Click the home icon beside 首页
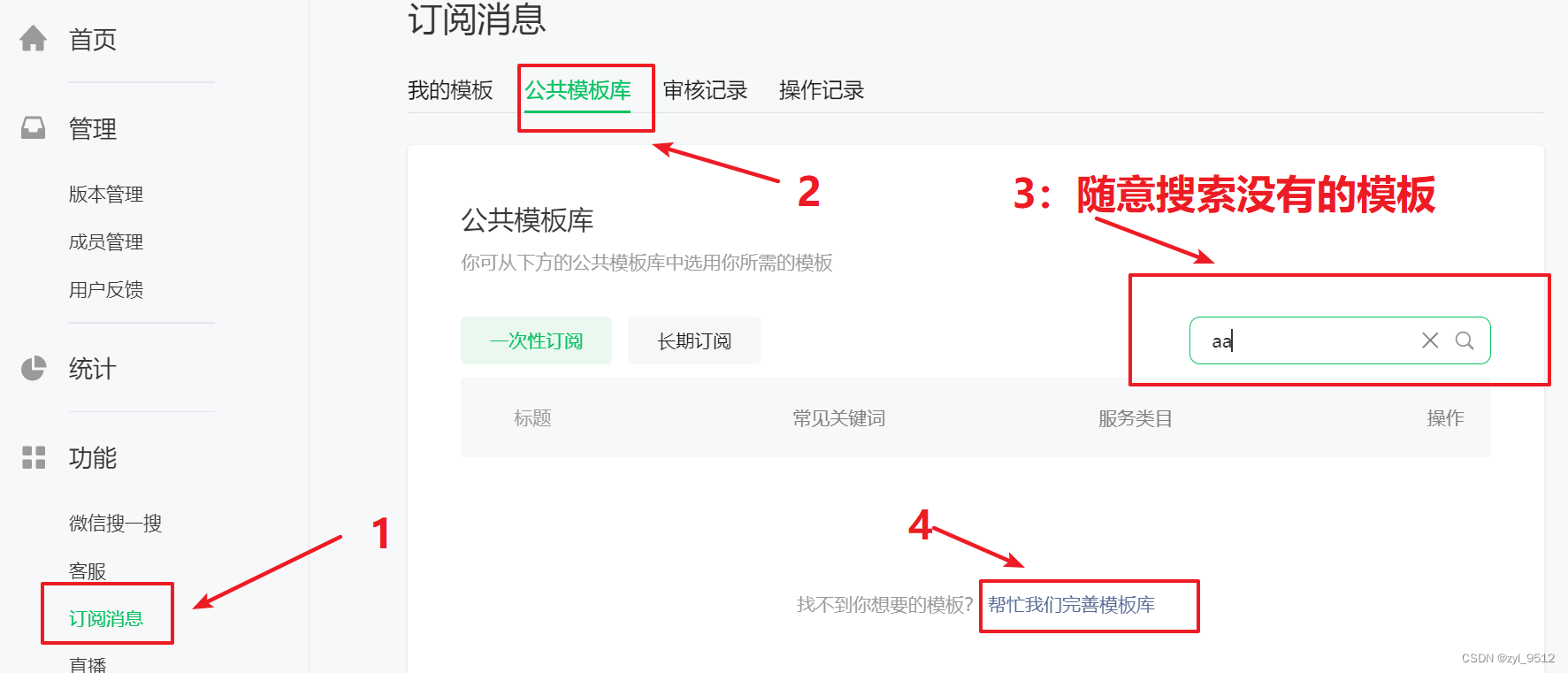1568x673 pixels. [34, 39]
